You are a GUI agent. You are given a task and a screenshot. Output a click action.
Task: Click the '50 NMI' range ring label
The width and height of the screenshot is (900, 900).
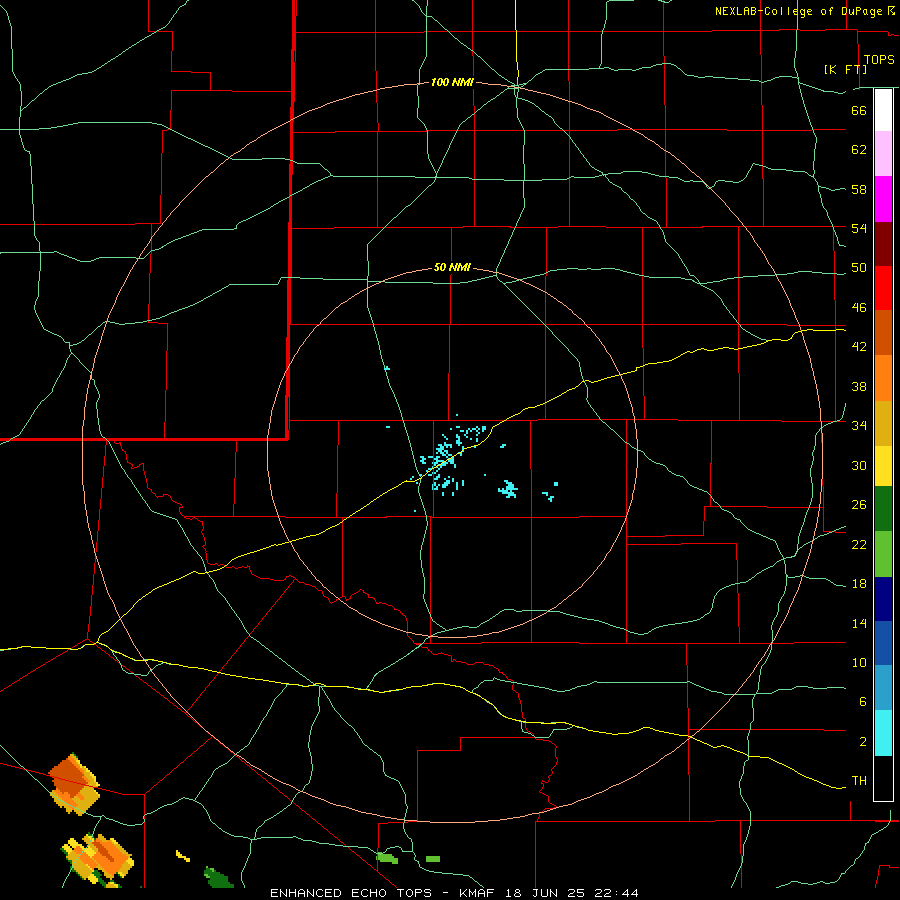(452, 267)
